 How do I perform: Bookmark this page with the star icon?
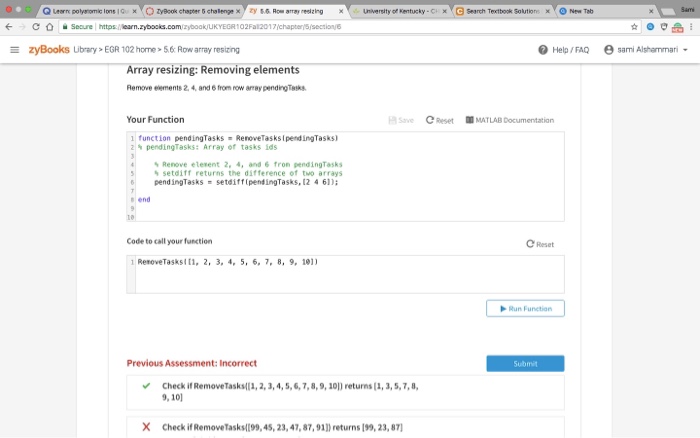(x=634, y=27)
